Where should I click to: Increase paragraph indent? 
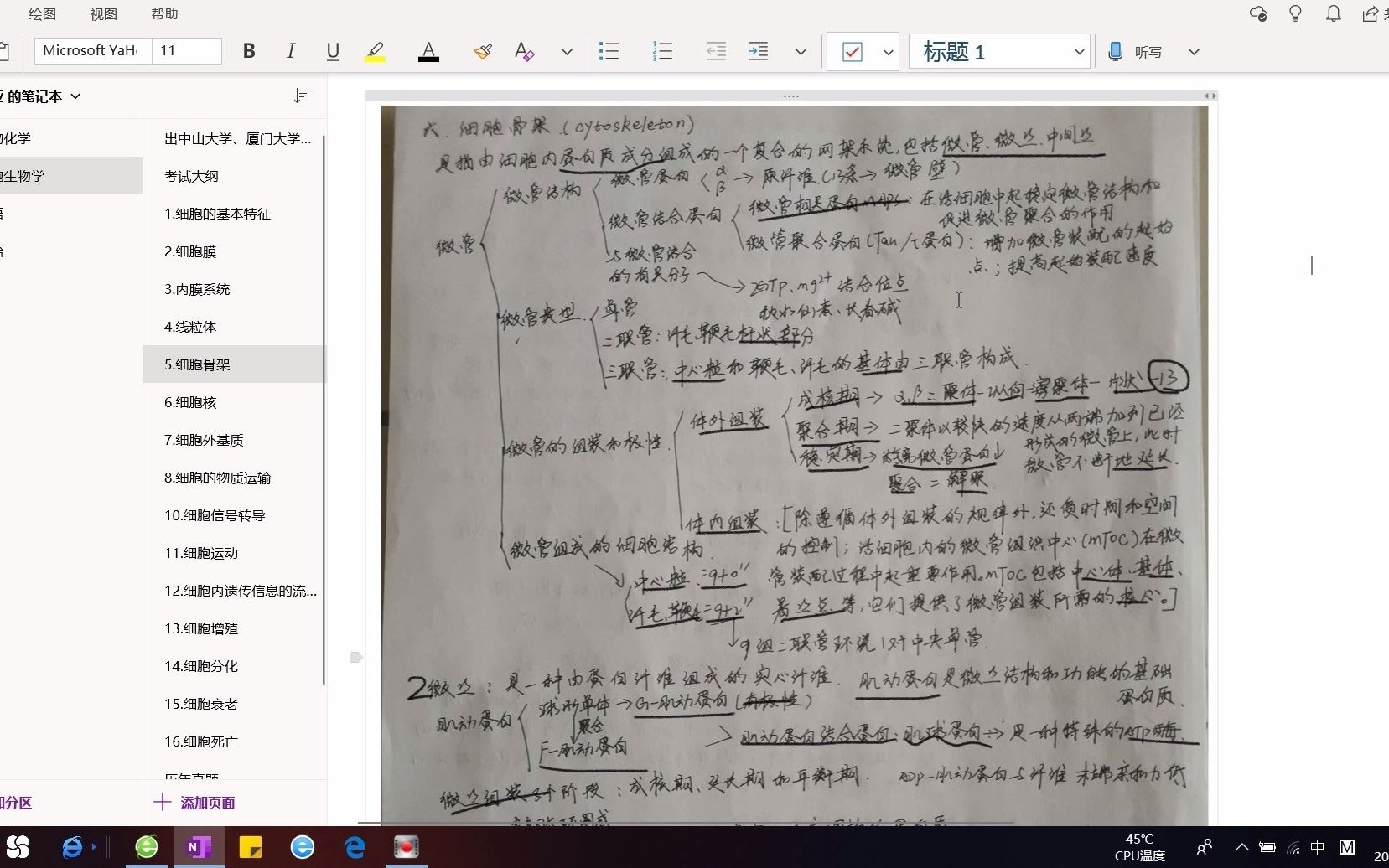[758, 51]
